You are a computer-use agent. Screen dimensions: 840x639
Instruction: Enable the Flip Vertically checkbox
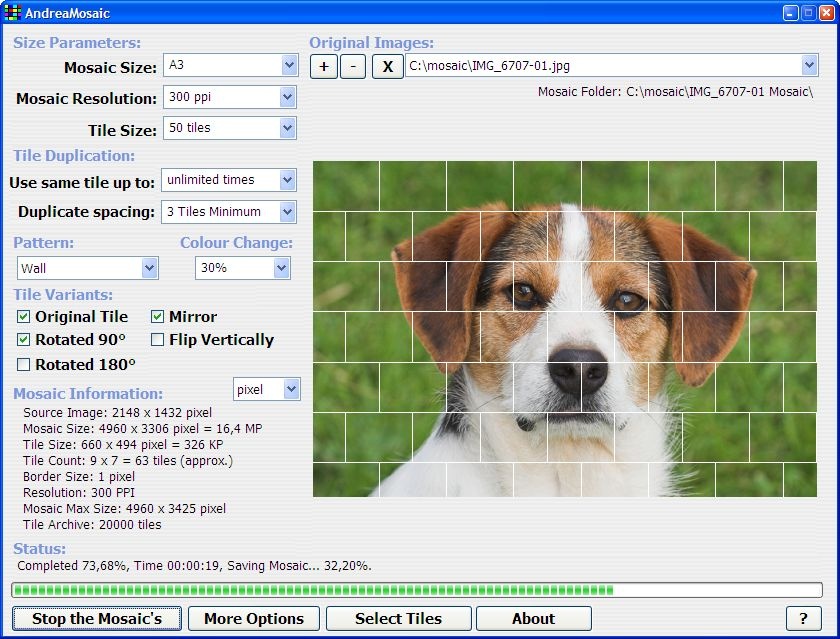click(x=158, y=340)
